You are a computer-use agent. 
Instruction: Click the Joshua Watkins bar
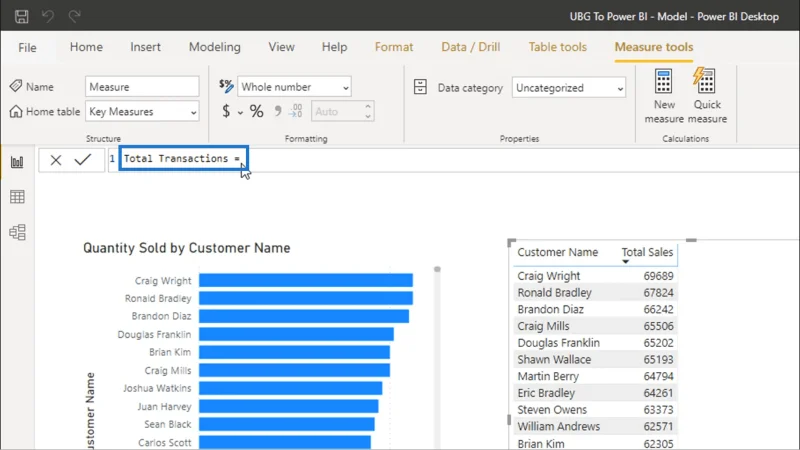[290, 388]
